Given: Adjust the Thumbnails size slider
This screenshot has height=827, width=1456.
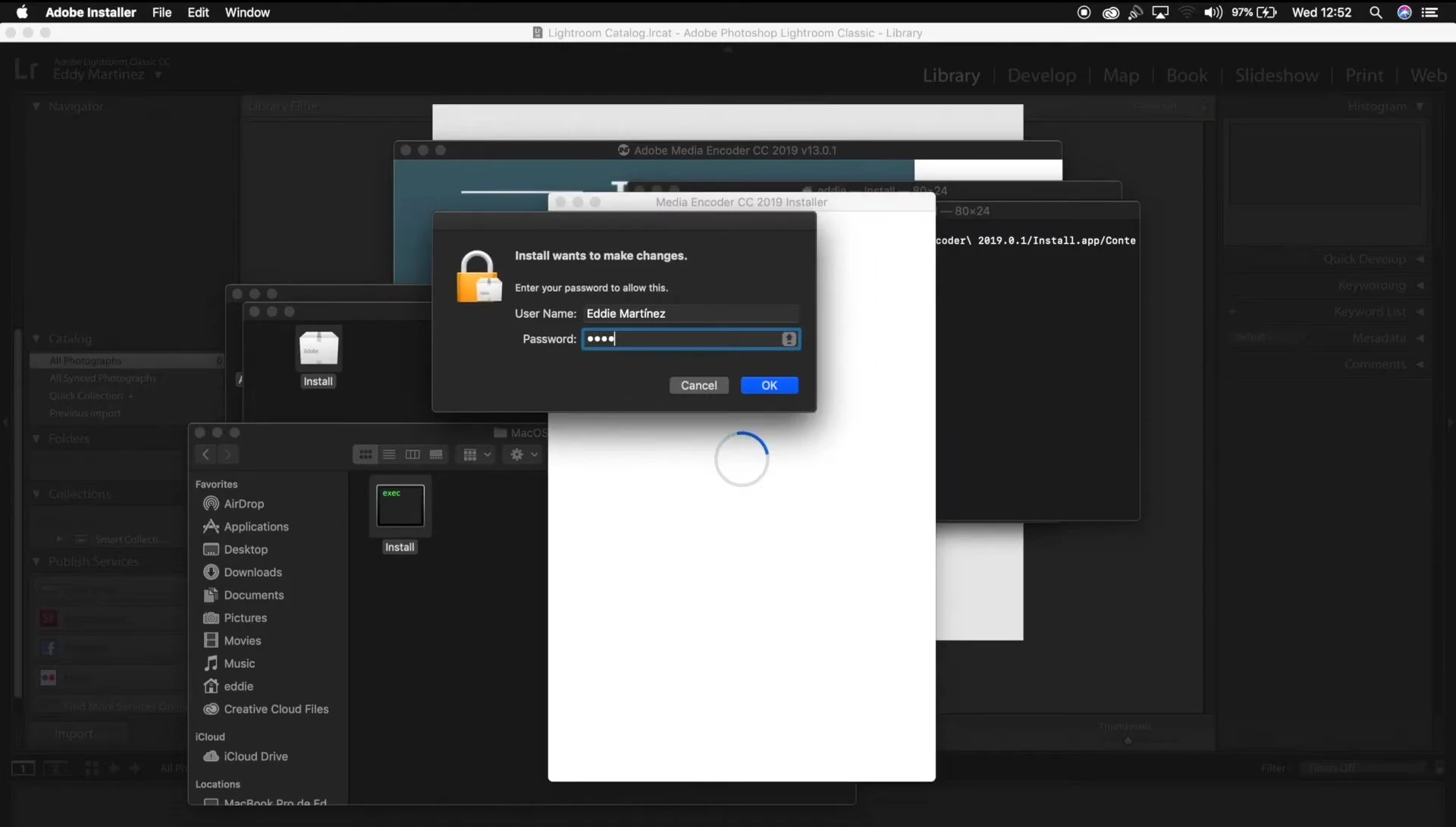Looking at the screenshot, I should [1128, 741].
